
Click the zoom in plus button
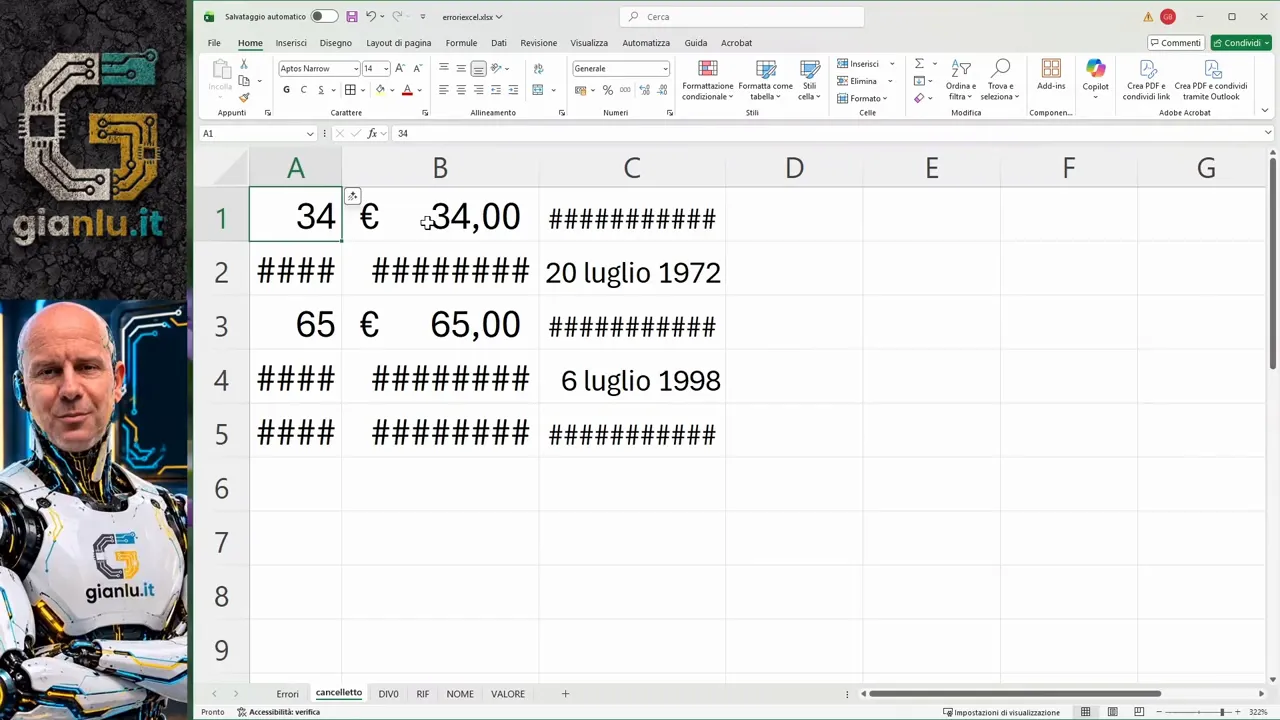point(1239,712)
